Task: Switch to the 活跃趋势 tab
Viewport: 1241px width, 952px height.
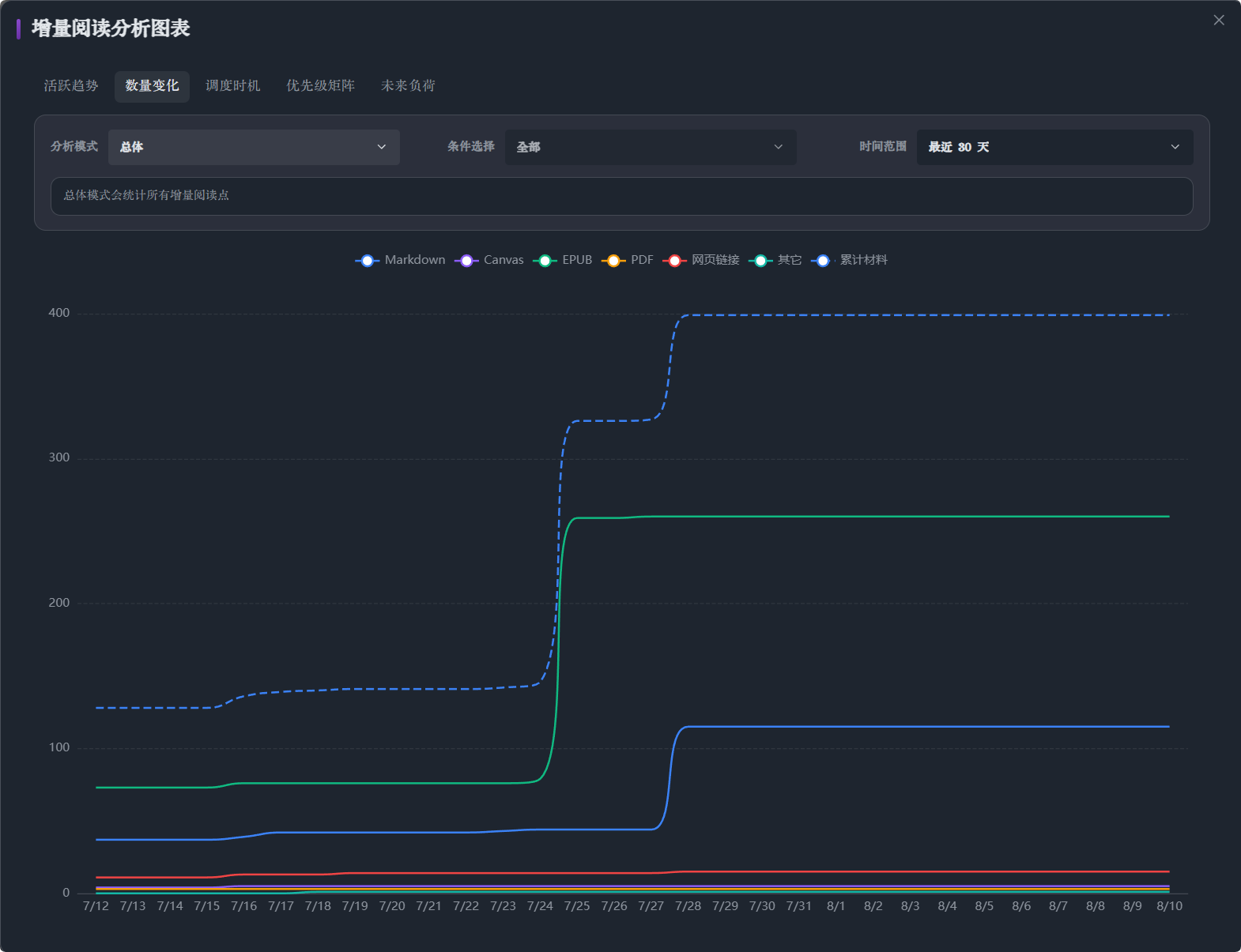Action: click(71, 86)
